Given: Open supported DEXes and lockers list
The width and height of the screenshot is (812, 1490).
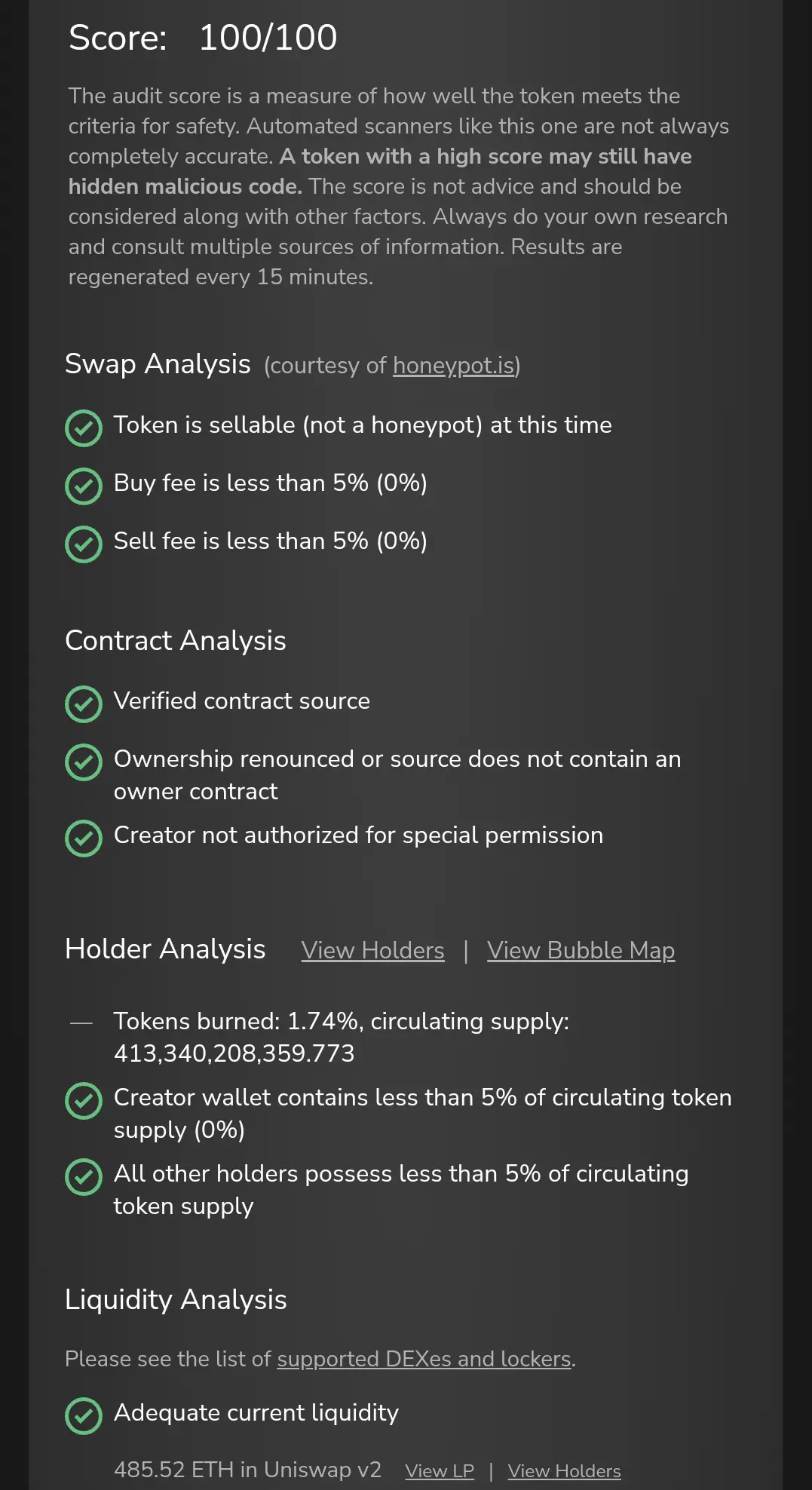Looking at the screenshot, I should 424,1359.
